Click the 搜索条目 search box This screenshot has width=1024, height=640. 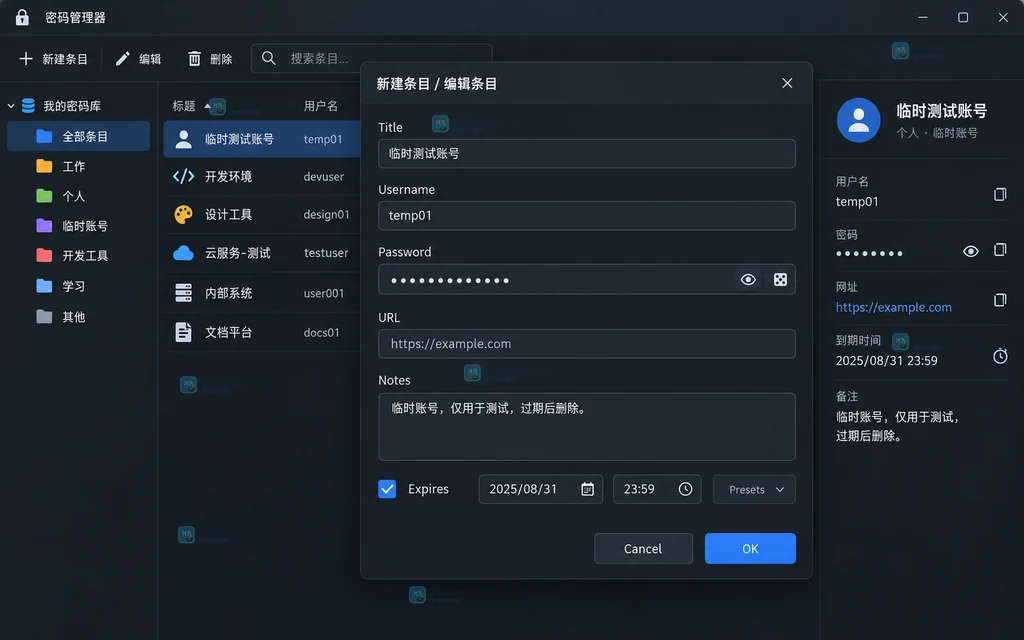(372, 58)
